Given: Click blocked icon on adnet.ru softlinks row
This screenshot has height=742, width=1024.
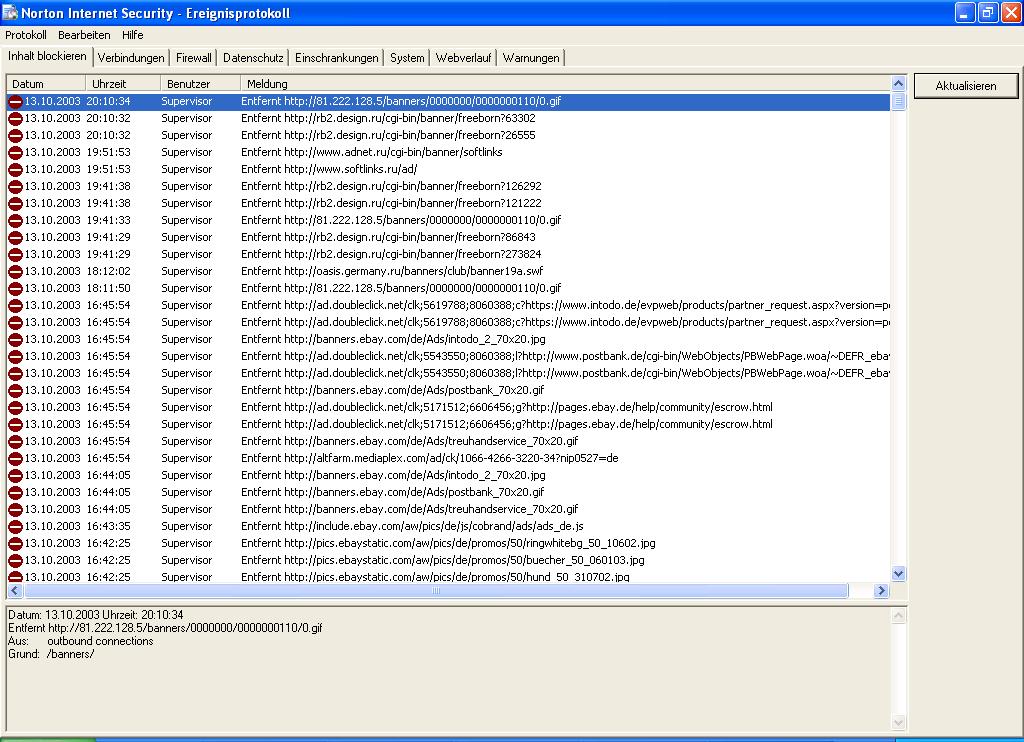Looking at the screenshot, I should (15, 153).
